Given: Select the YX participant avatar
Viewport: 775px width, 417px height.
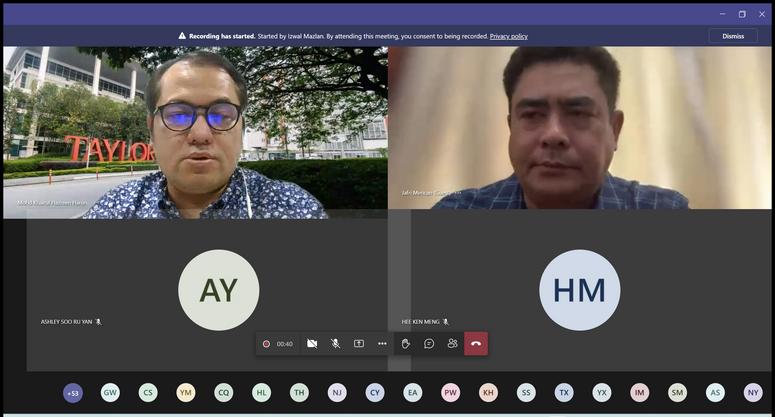Looking at the screenshot, I should coord(602,393).
